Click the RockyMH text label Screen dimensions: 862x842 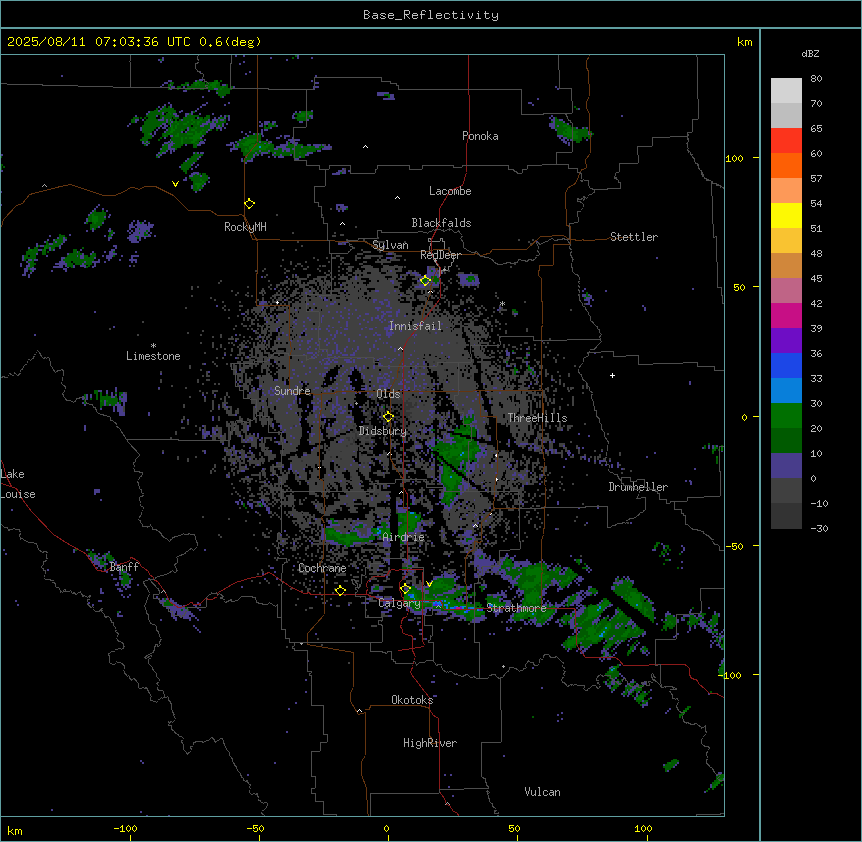(245, 227)
